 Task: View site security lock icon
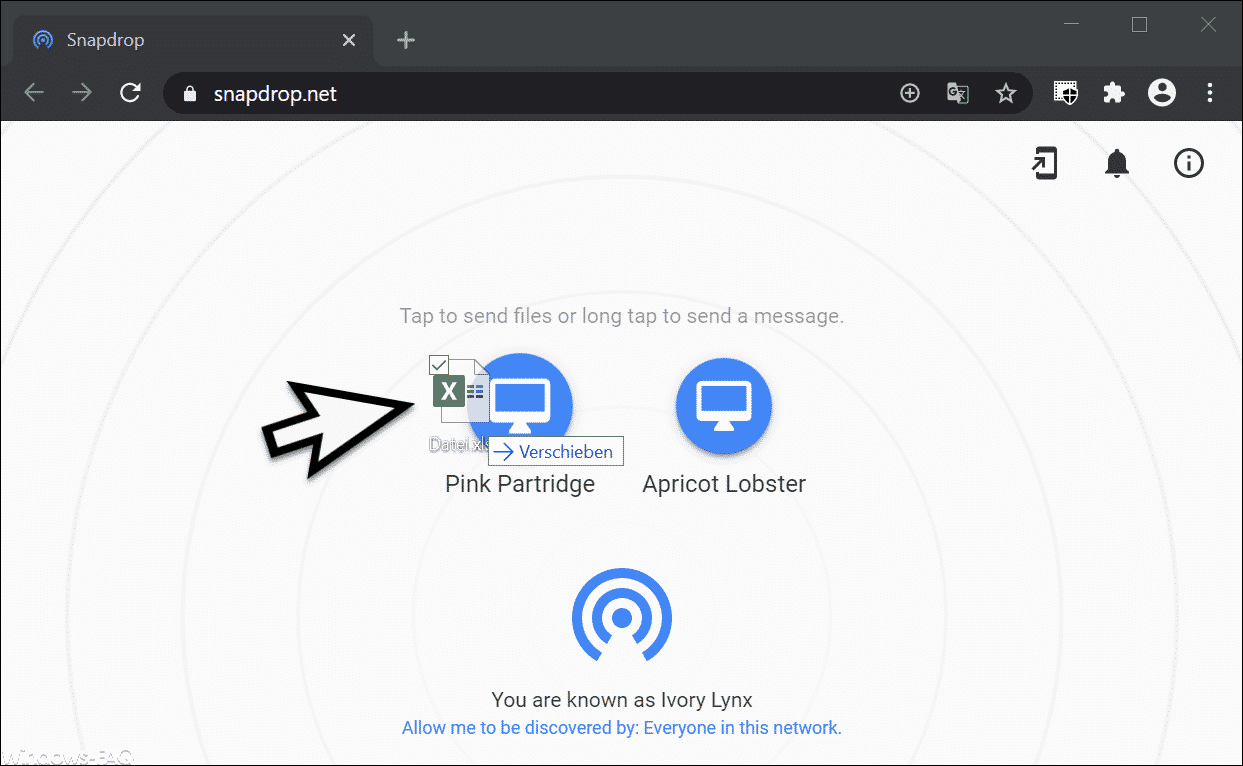tap(192, 94)
